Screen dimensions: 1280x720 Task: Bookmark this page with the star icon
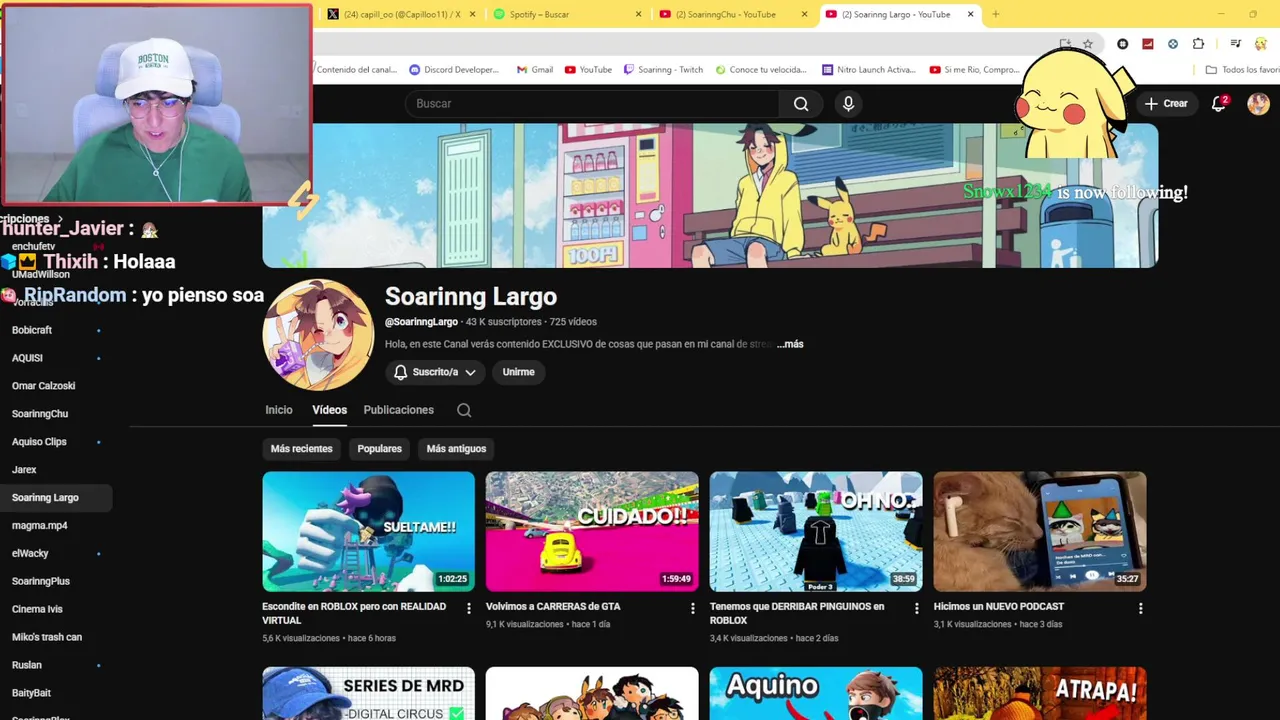click(1088, 44)
